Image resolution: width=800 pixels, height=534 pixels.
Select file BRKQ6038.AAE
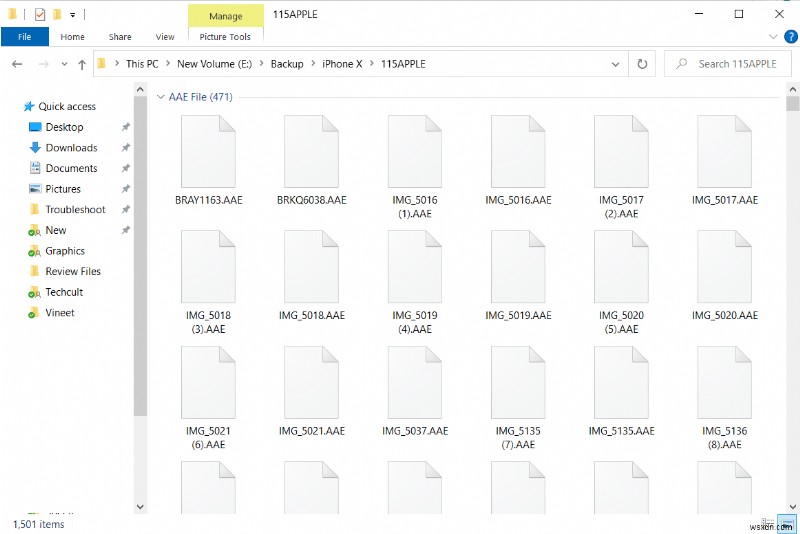coord(311,161)
